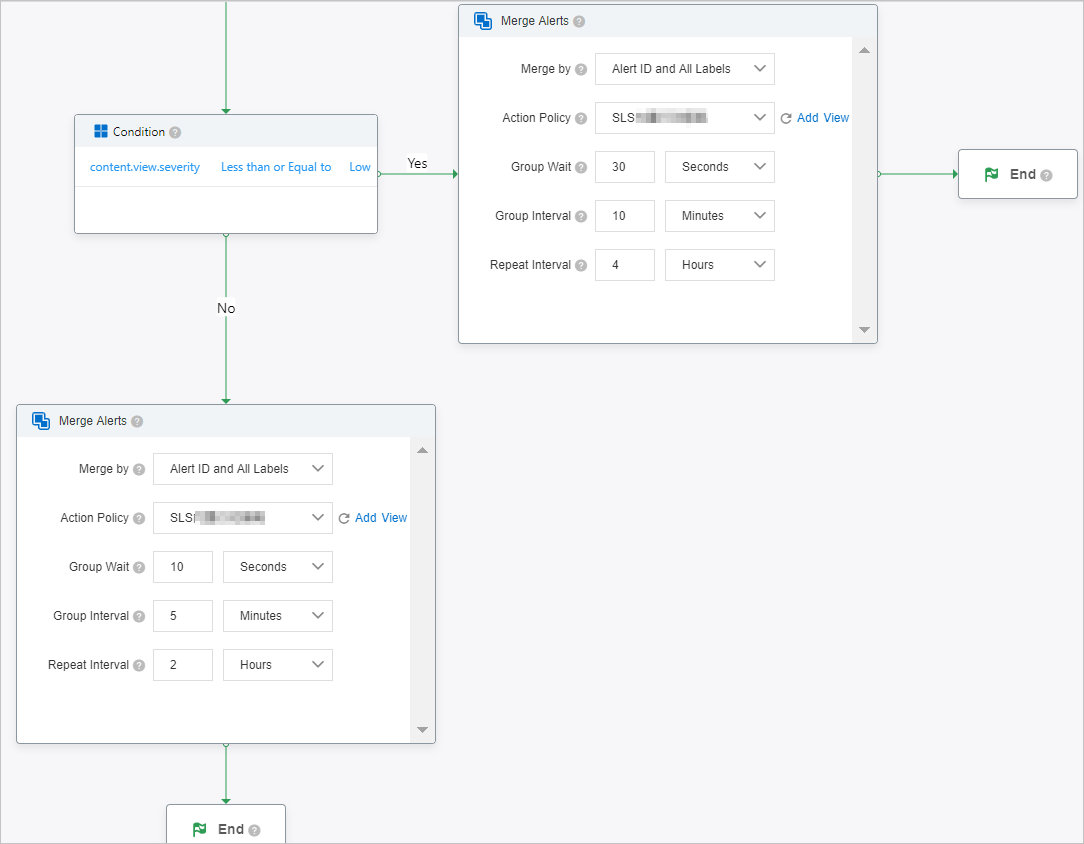Click View link in upper Merge Alerts node
Screen dimensions: 1084x844
(837, 118)
